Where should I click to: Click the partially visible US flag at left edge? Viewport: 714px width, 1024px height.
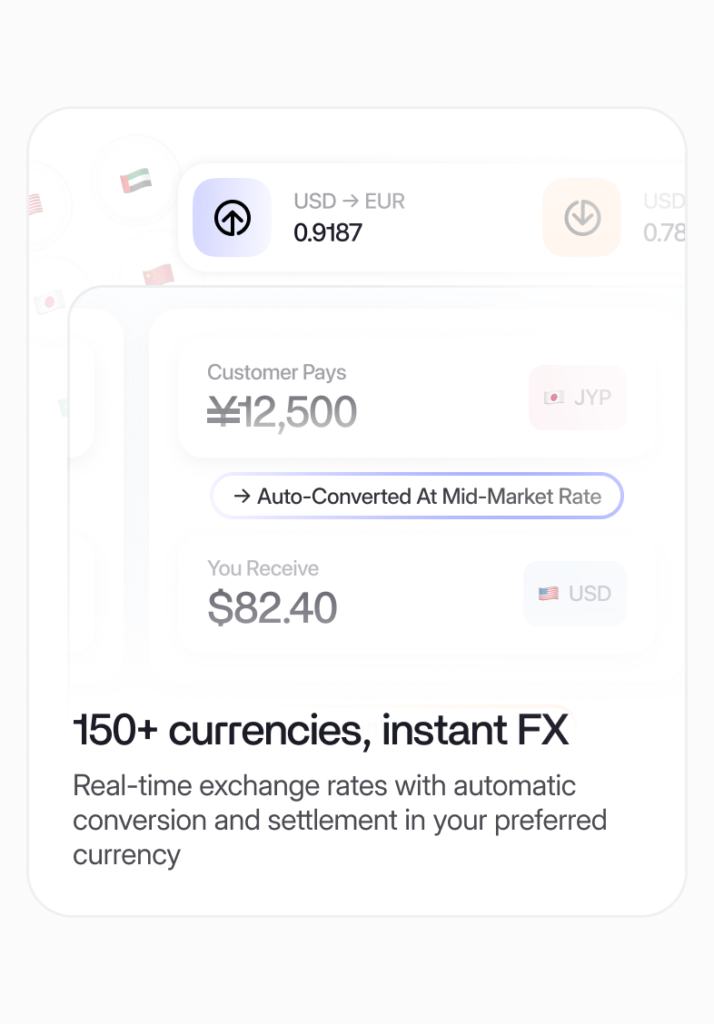tap(35, 205)
